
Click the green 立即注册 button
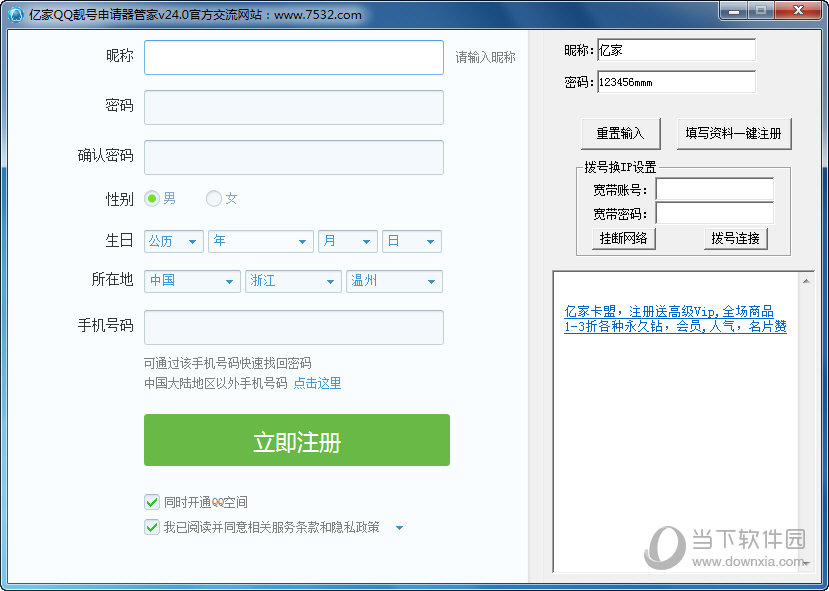point(297,440)
